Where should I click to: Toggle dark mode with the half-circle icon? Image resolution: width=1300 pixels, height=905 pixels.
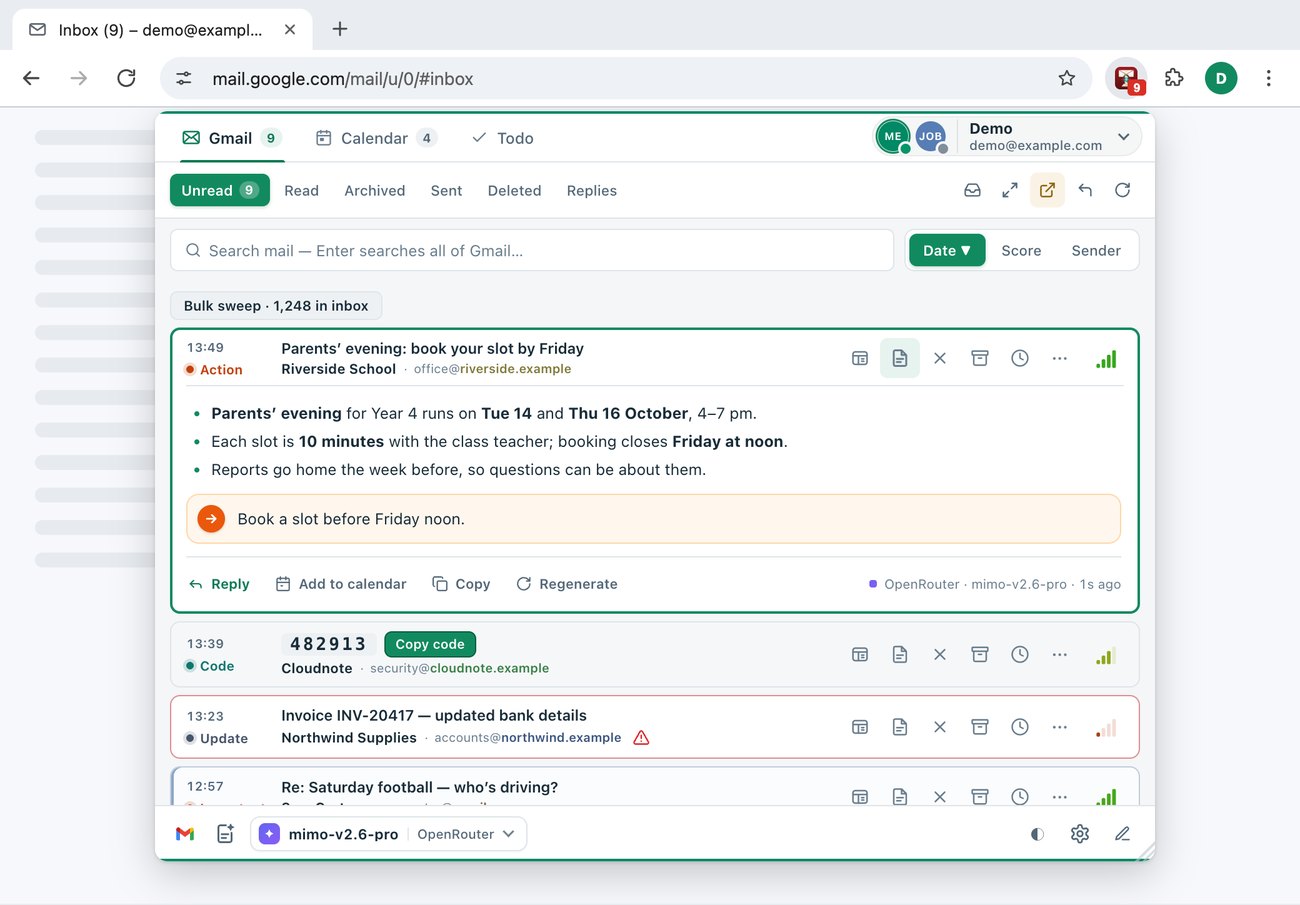tap(1037, 834)
